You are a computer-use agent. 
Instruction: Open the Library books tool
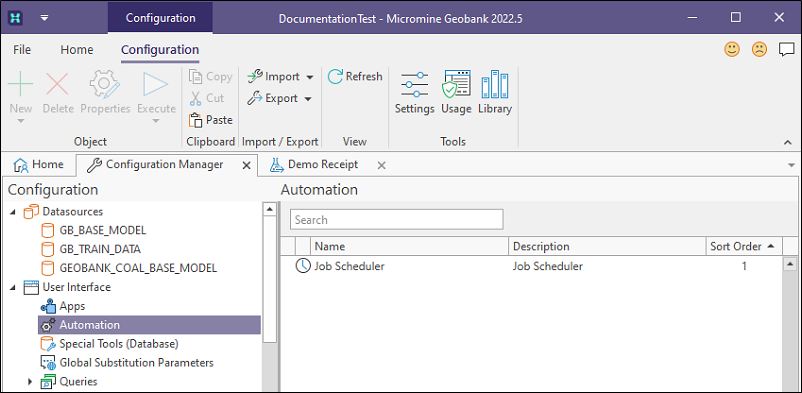[x=495, y=92]
